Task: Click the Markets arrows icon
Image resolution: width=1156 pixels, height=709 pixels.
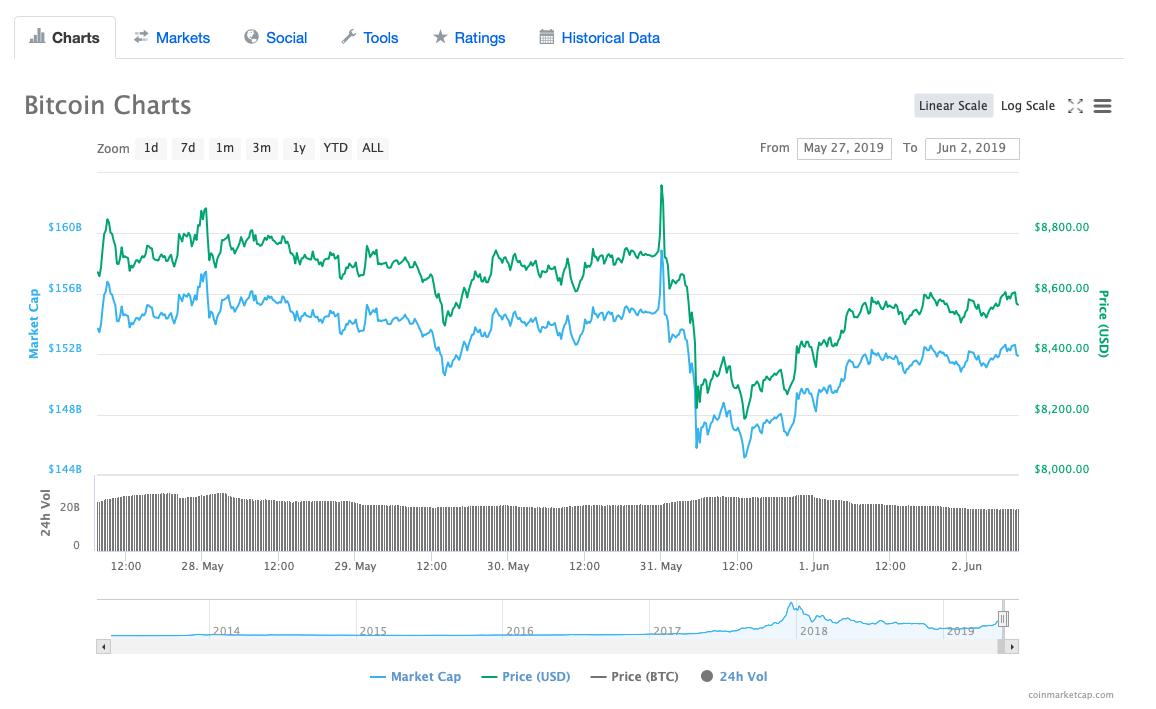Action: [x=141, y=37]
